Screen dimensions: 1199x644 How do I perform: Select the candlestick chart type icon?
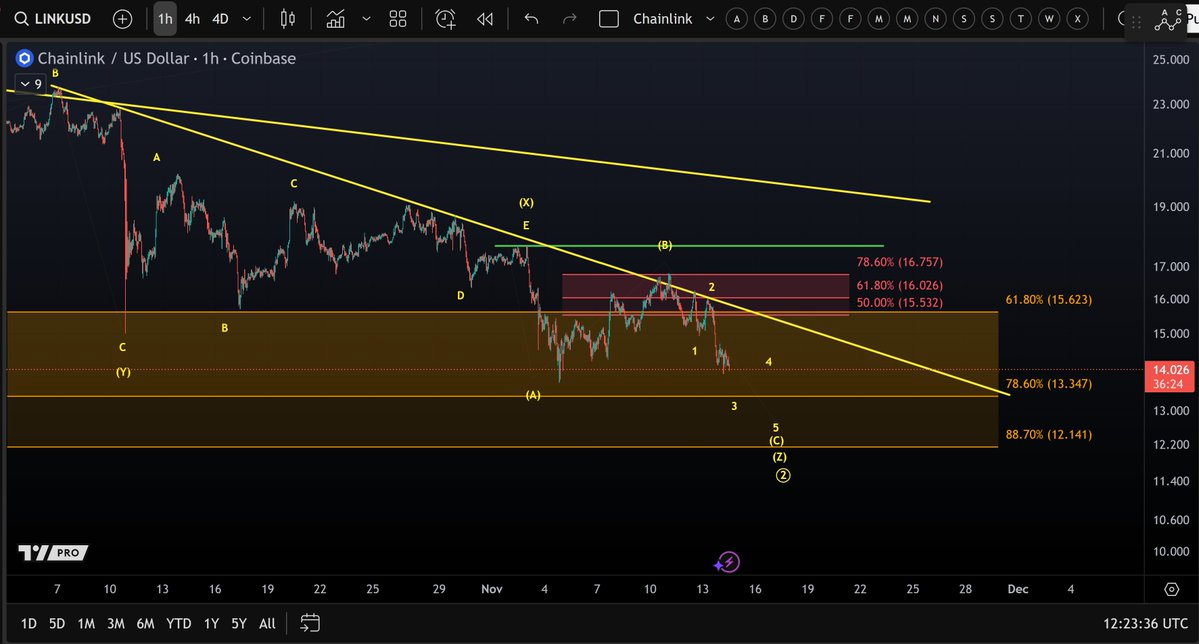(287, 18)
